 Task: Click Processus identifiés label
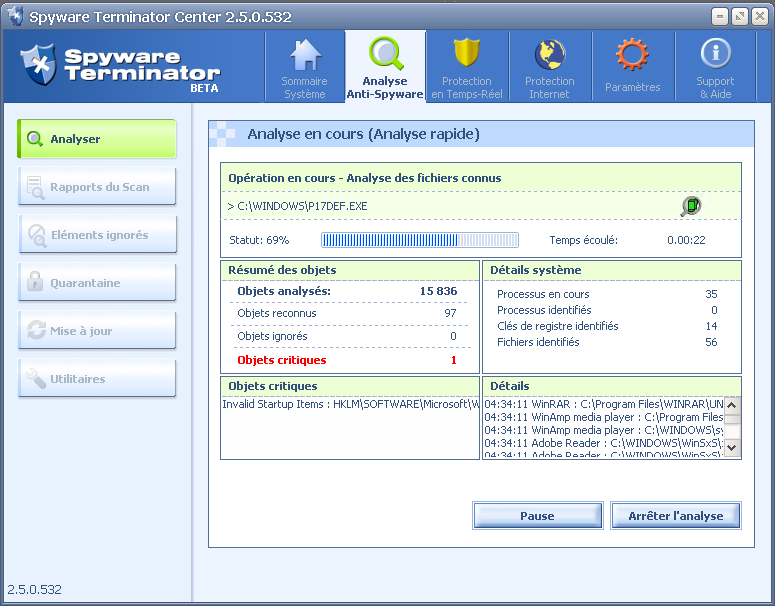[544, 310]
